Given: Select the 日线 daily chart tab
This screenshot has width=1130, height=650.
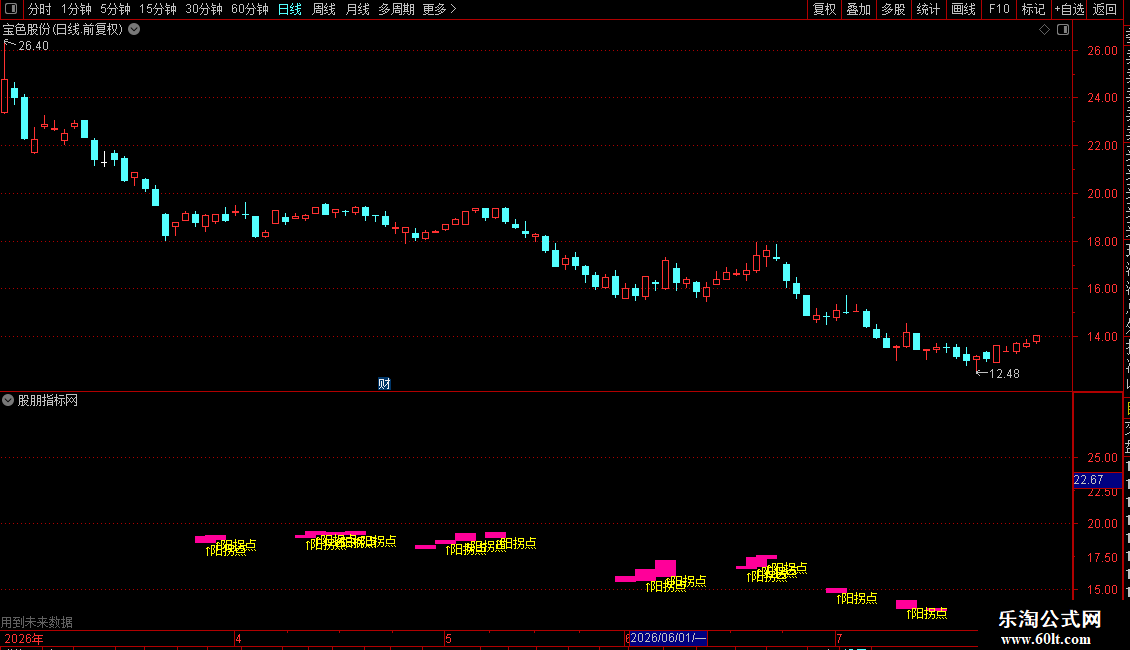Looking at the screenshot, I should (290, 9).
